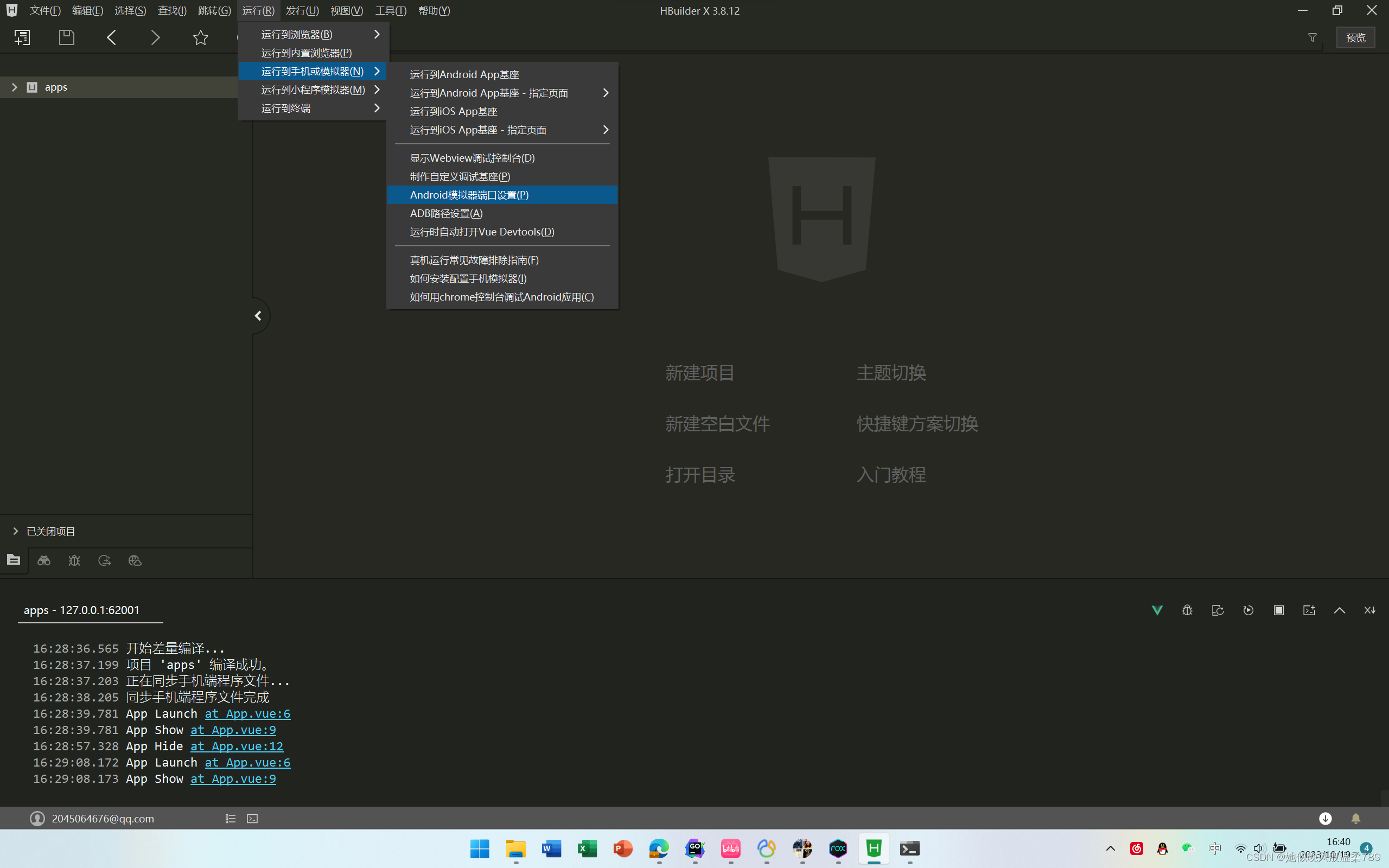The width and height of the screenshot is (1389, 868).
Task: Click the star bookmark toolbar icon
Action: tap(200, 37)
